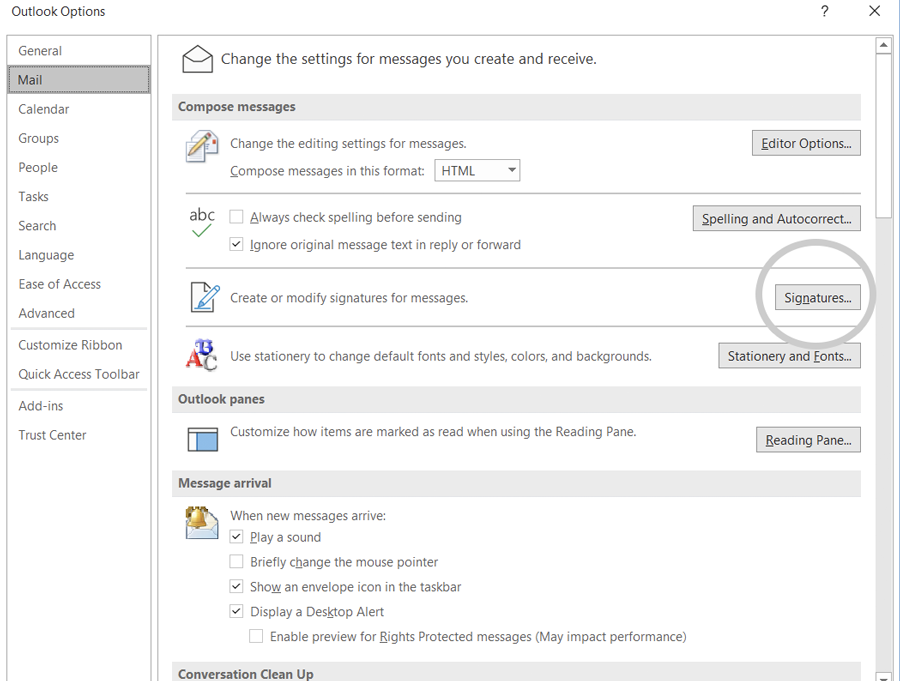
Task: Open Editor Options
Action: tap(806, 143)
